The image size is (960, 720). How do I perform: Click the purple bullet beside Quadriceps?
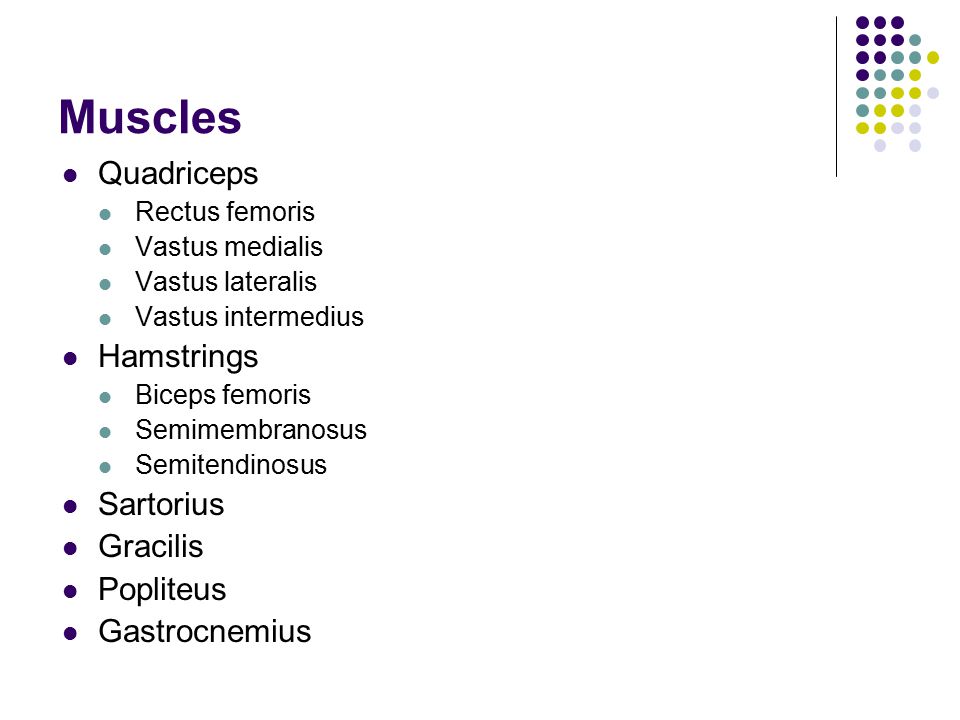coord(70,176)
